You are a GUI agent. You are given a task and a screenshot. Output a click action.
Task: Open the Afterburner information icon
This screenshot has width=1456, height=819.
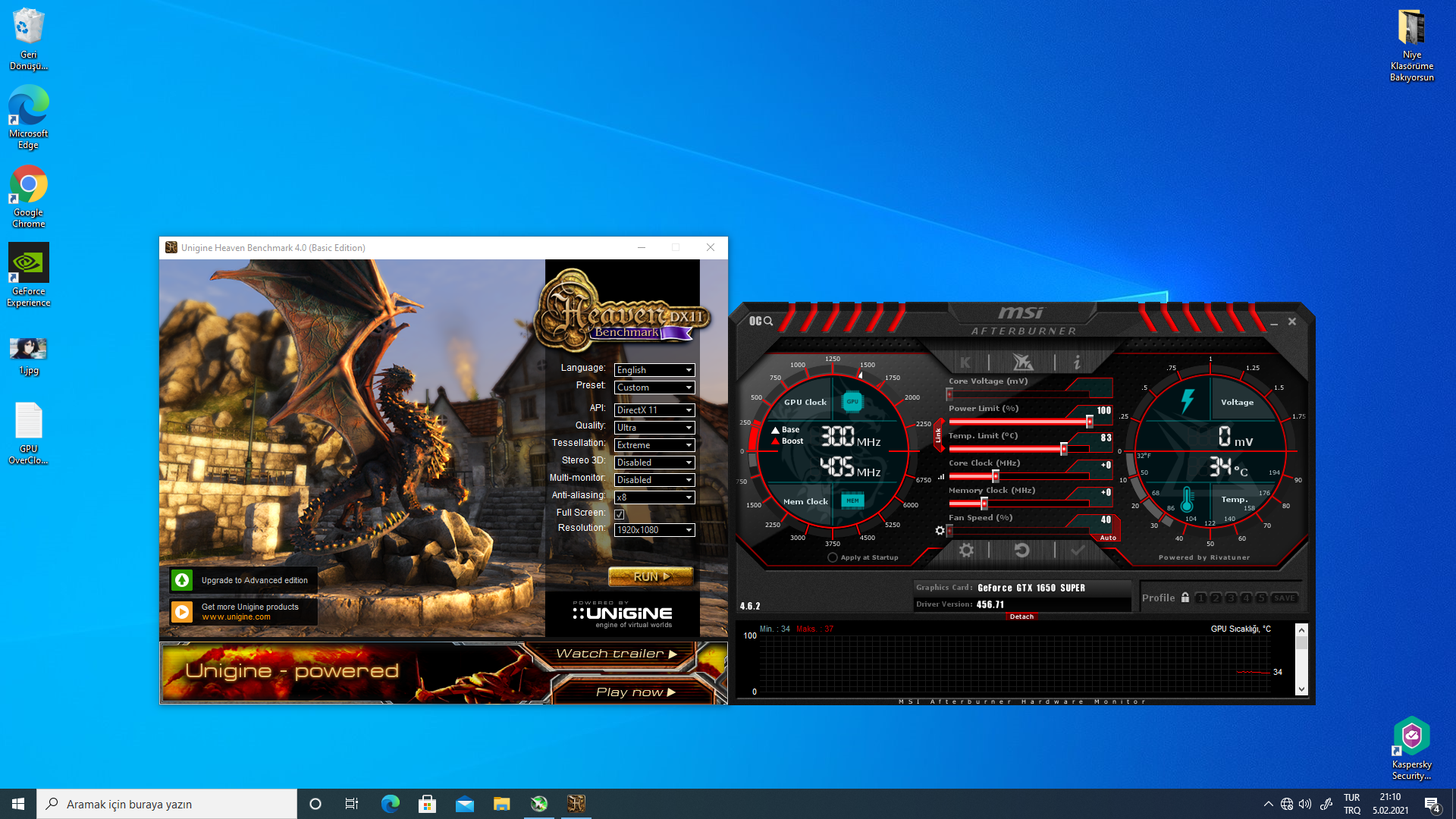[x=1077, y=362]
